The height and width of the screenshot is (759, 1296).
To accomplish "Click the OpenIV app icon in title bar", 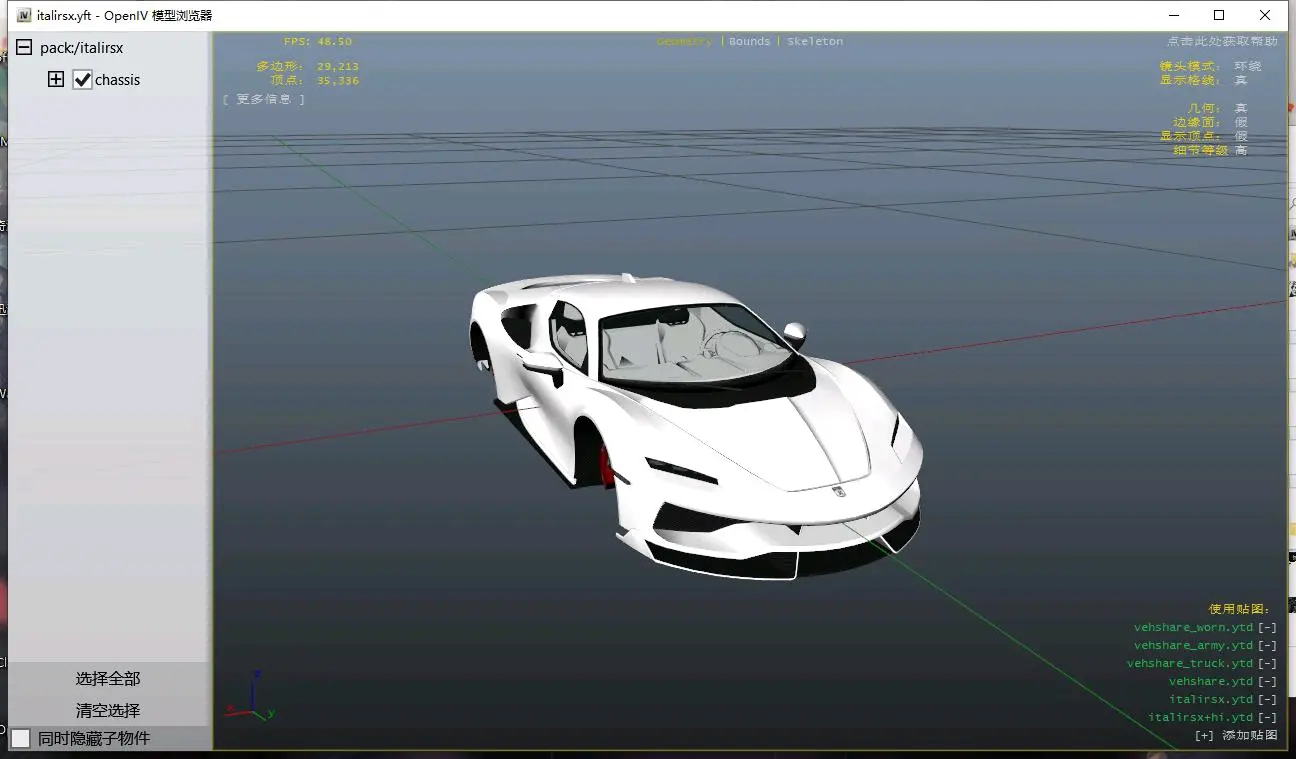I will (24, 15).
